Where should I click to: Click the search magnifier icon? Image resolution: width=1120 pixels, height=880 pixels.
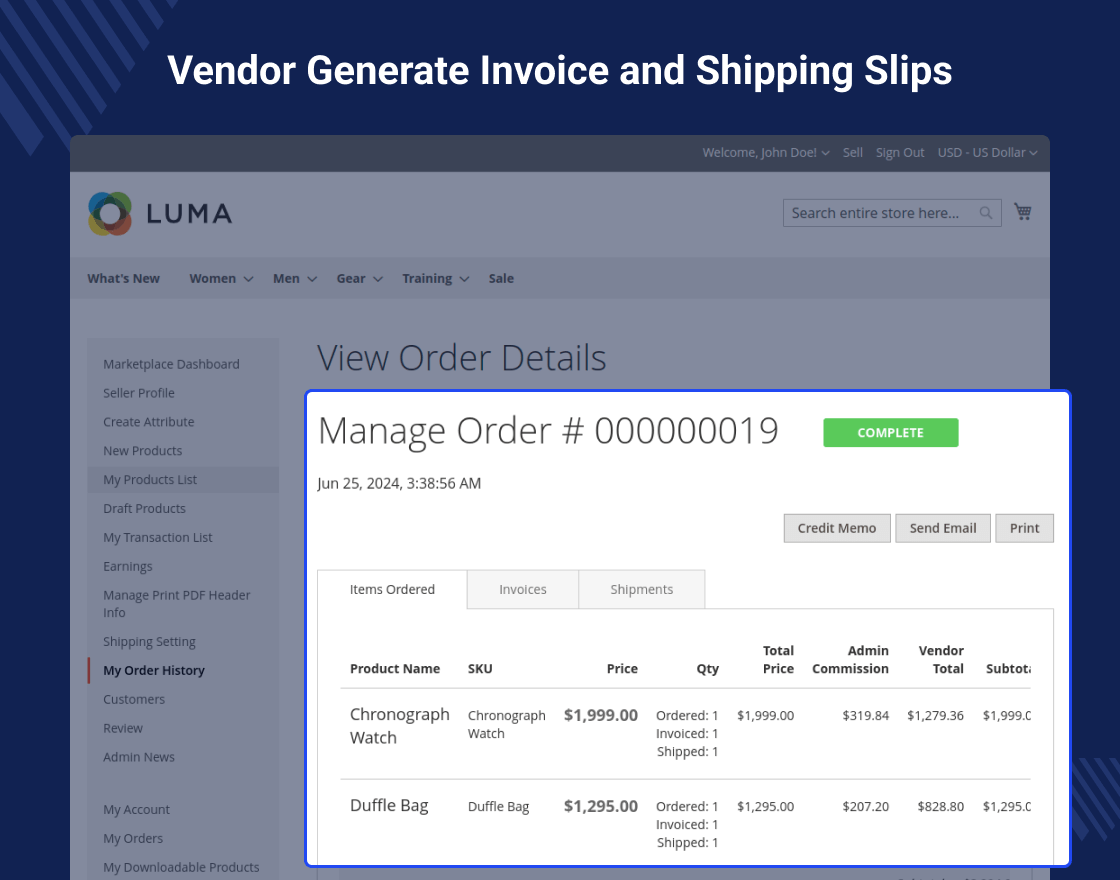986,213
